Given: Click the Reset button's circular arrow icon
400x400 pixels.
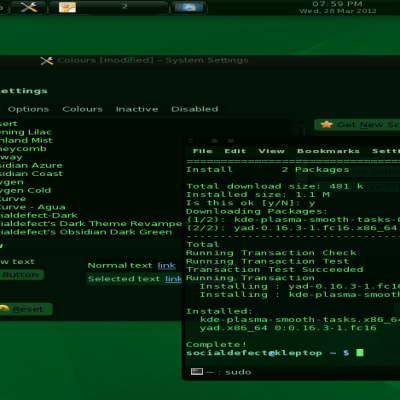Looking at the screenshot, I should coord(4,309).
